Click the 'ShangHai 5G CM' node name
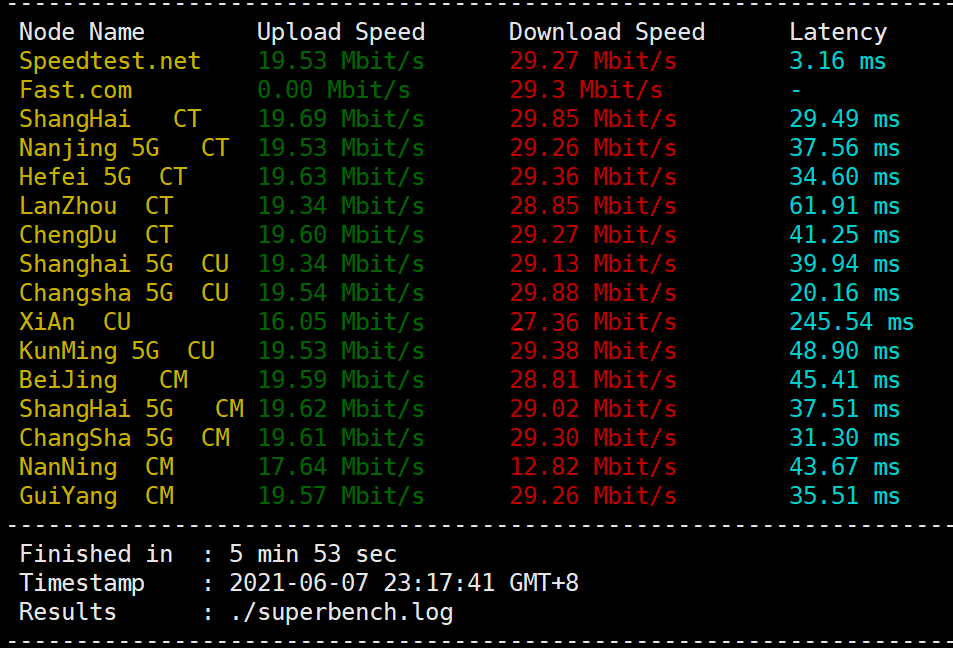 point(131,408)
